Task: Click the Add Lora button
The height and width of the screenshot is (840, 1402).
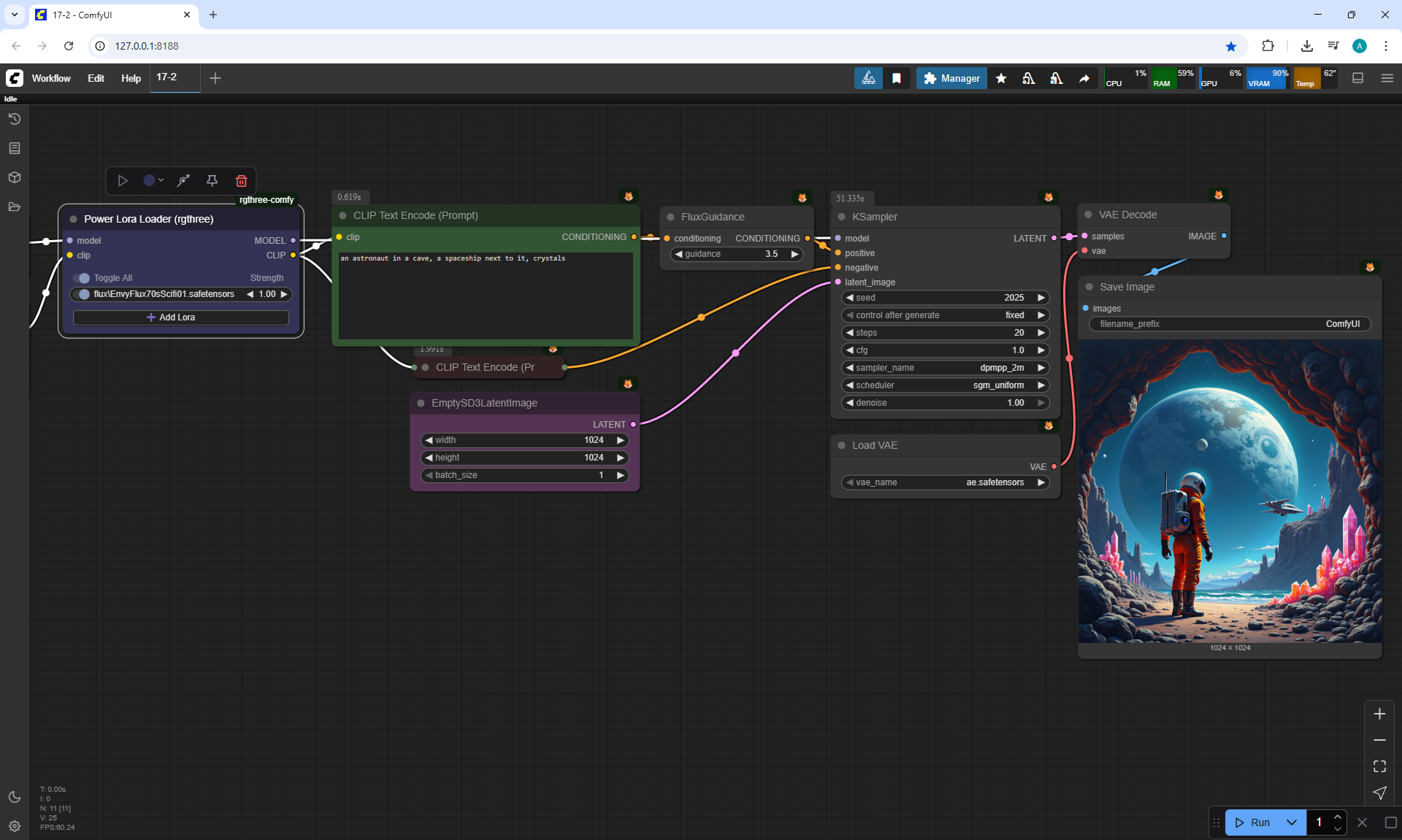Action: pyautogui.click(x=180, y=317)
